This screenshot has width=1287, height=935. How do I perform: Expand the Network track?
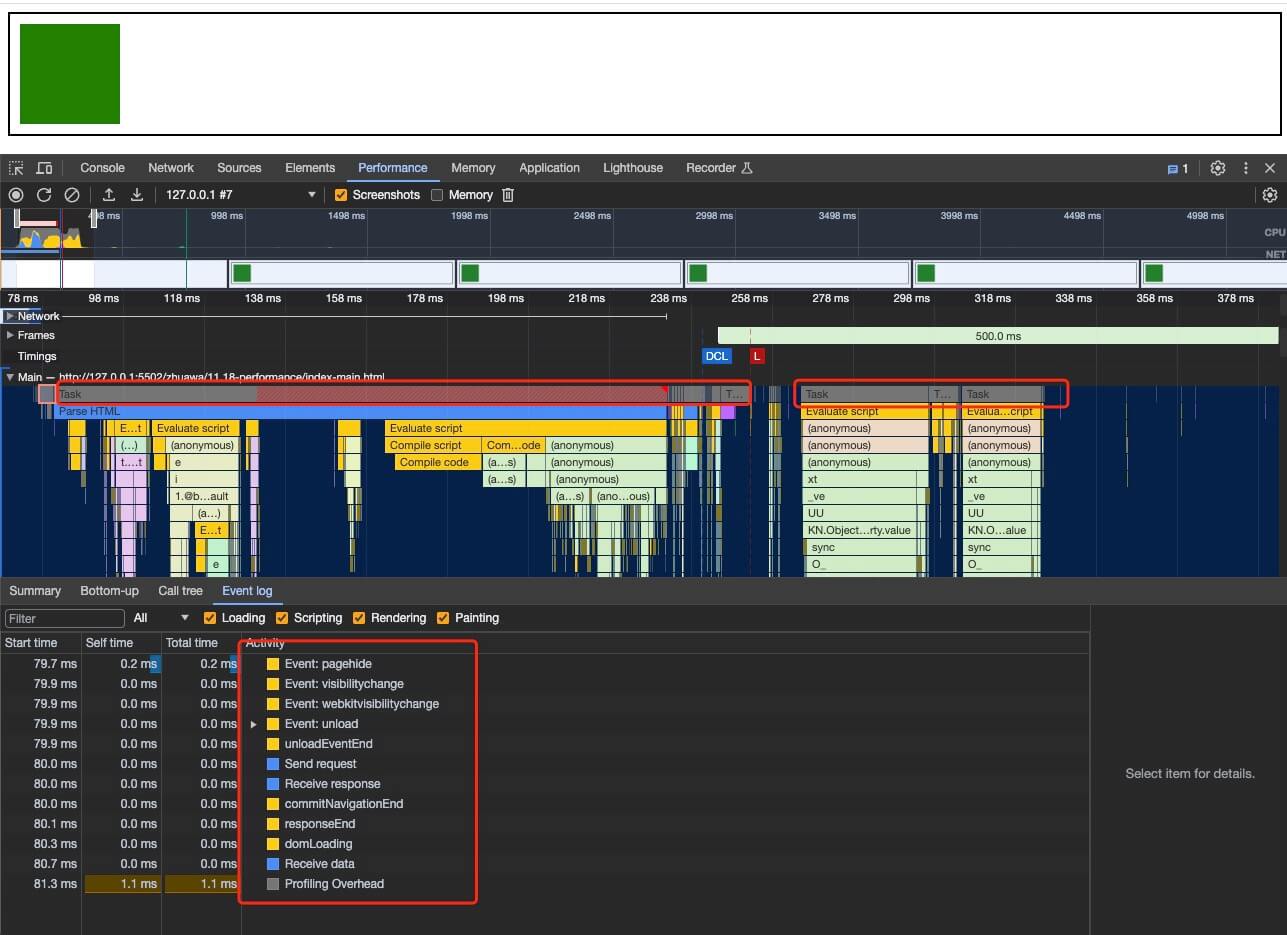[10, 316]
